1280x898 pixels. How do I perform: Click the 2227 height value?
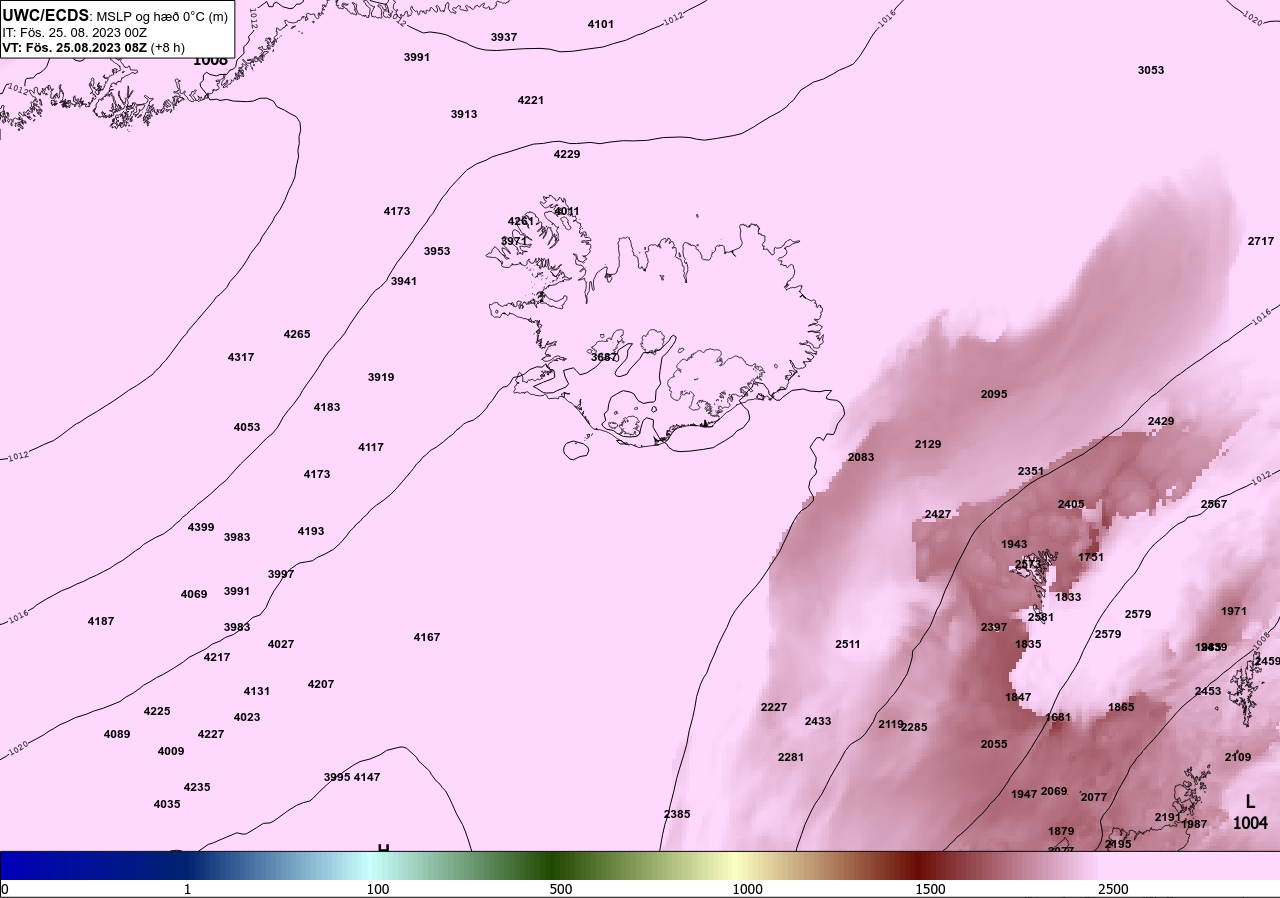point(774,707)
